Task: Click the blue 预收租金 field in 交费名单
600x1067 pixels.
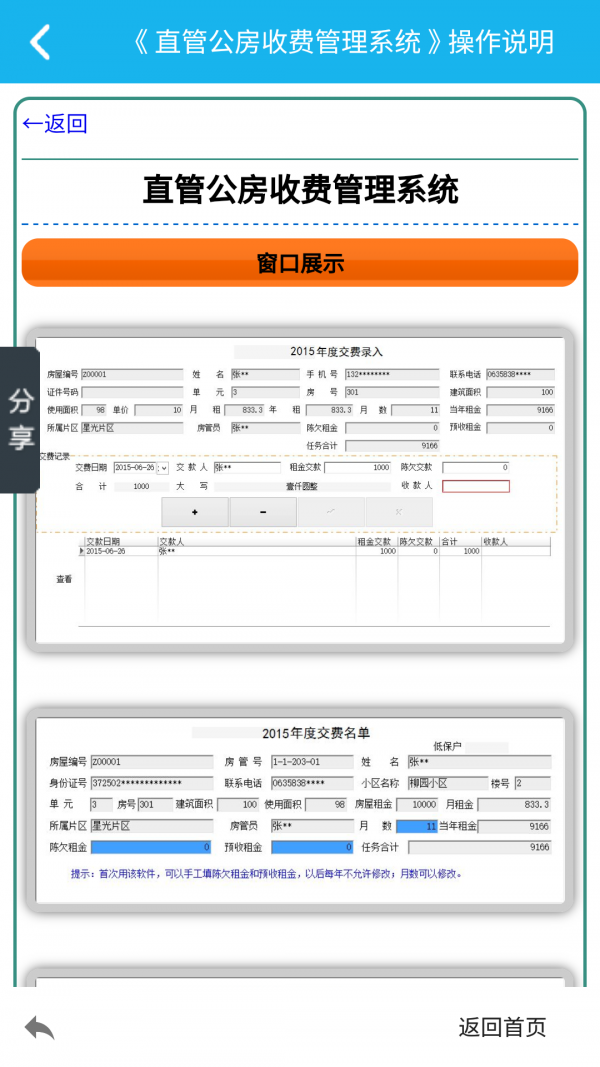Action: (312, 847)
